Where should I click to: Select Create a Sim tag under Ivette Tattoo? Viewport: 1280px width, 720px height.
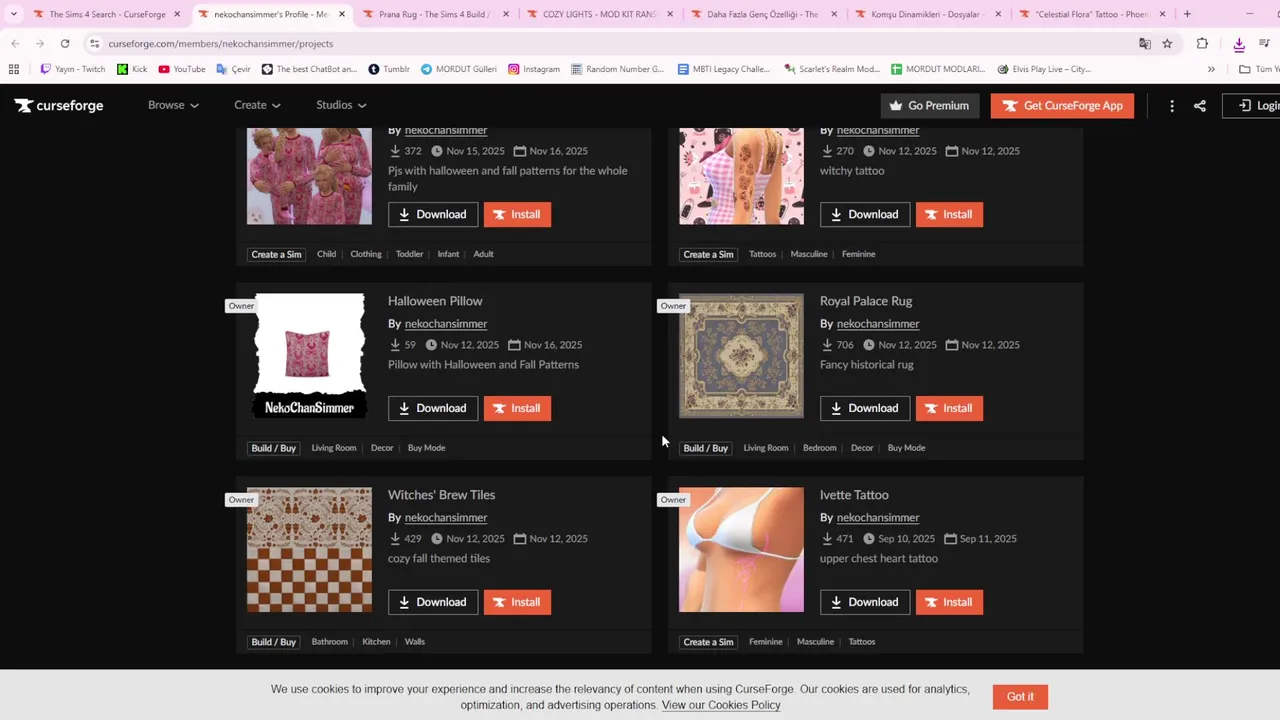[708, 642]
